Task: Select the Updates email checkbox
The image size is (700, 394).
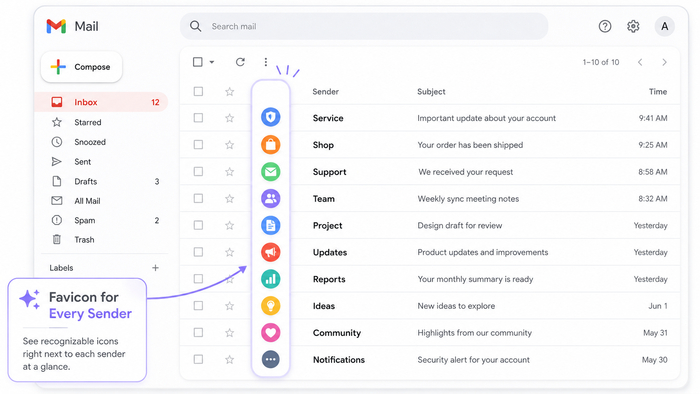Action: click(198, 252)
